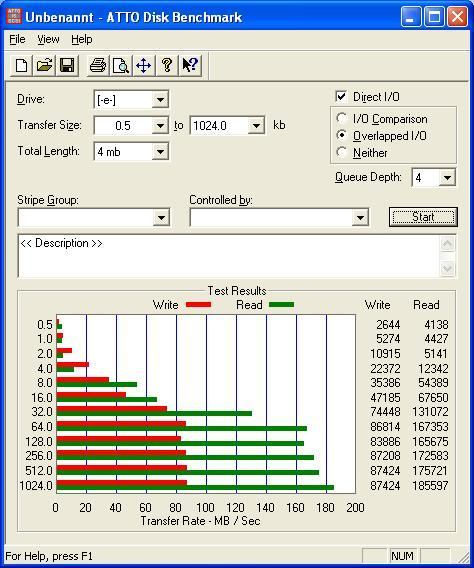Click the write value 10915

385,354
